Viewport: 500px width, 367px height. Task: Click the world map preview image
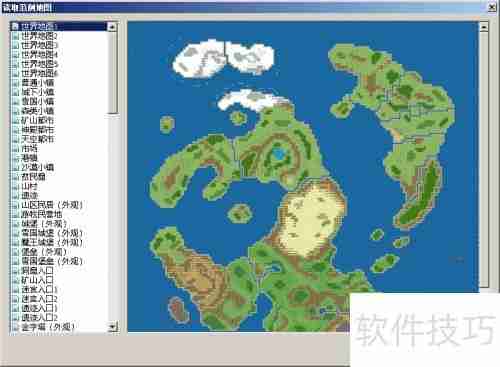click(x=303, y=177)
